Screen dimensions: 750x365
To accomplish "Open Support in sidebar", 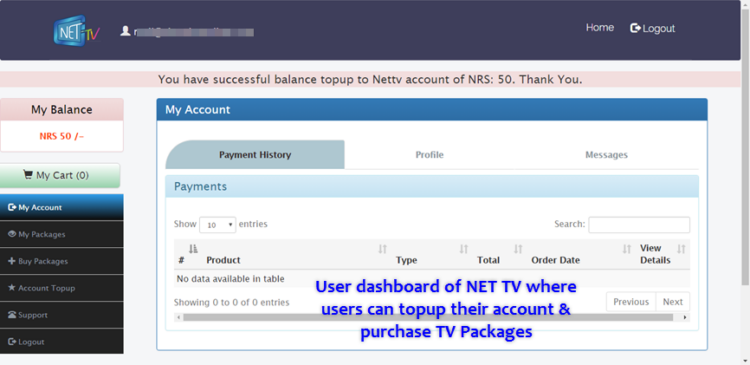I will pos(62,315).
